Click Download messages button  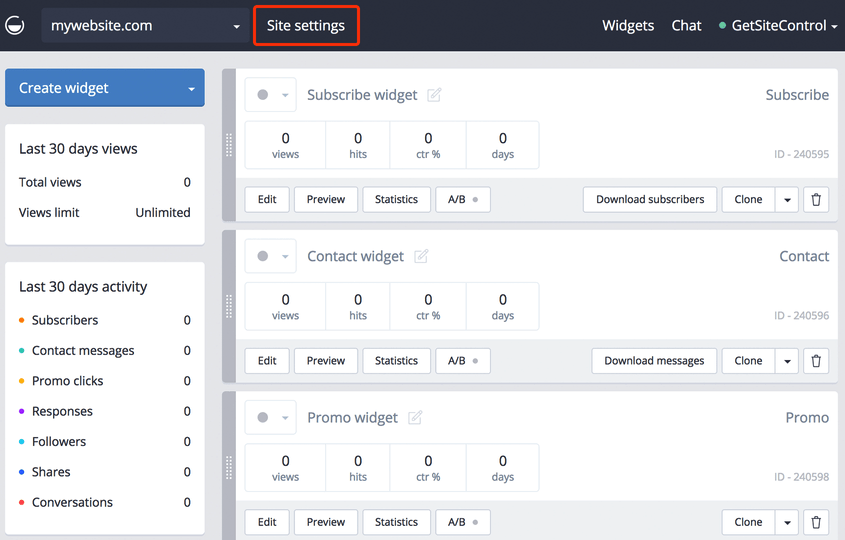point(654,361)
